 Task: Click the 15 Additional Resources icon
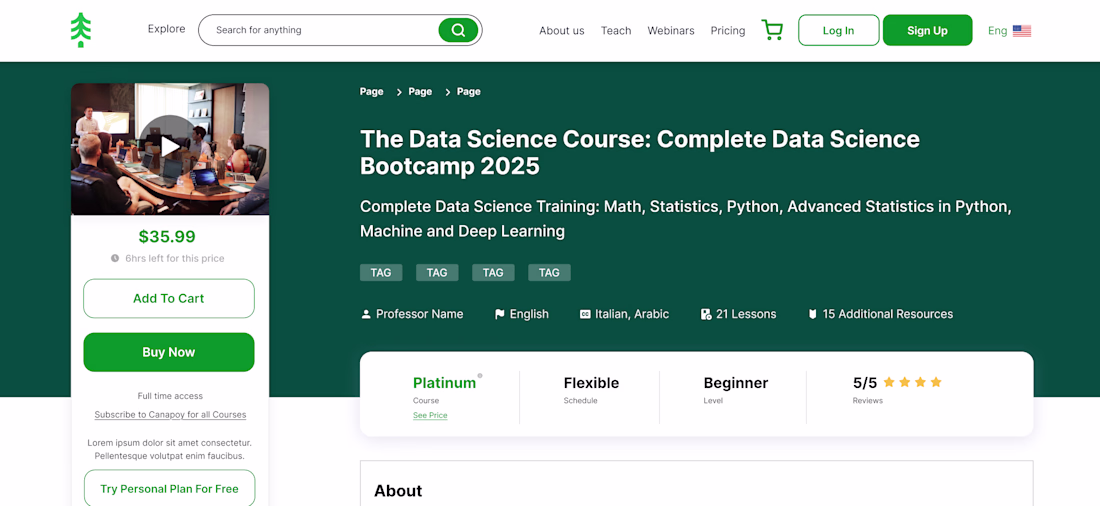point(813,314)
